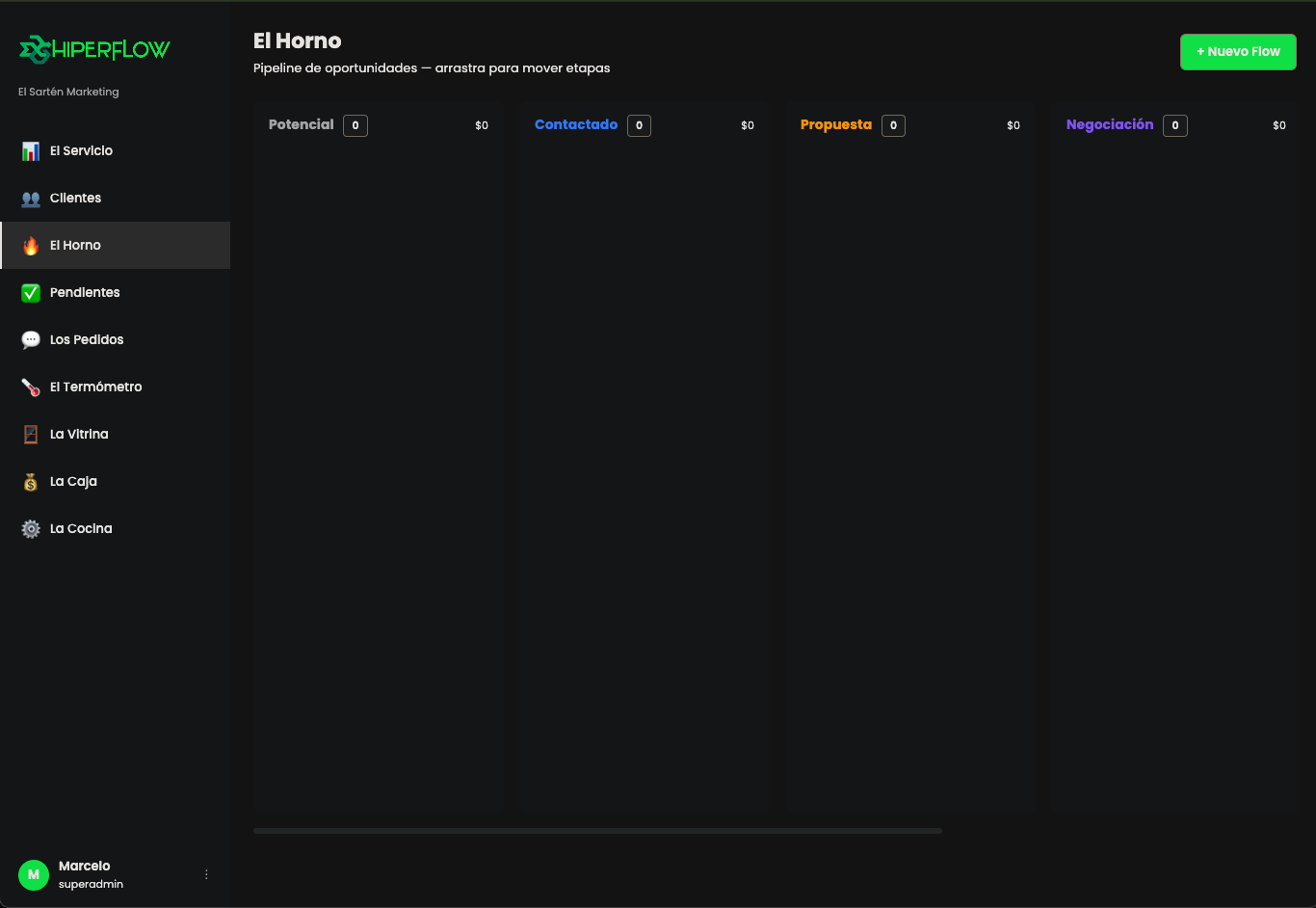
Task: Click the HiperFlow logo
Action: pyautogui.click(x=94, y=49)
